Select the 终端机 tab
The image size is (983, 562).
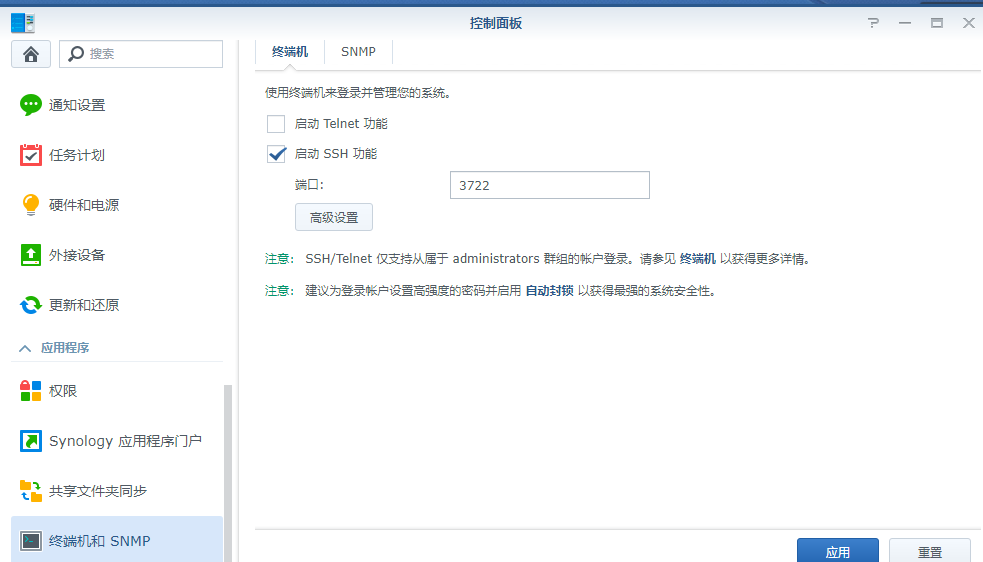click(290, 52)
